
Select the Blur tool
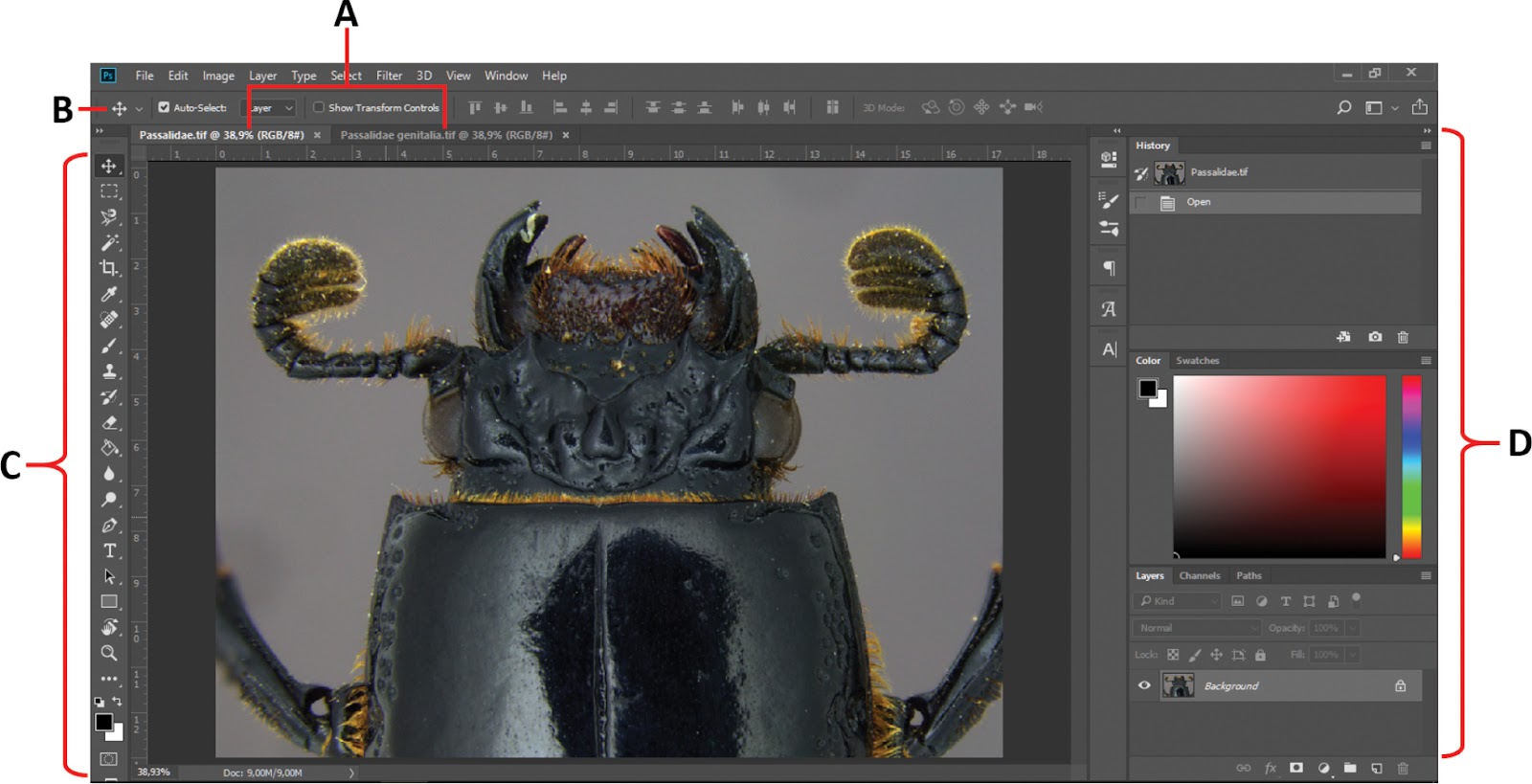[x=109, y=474]
